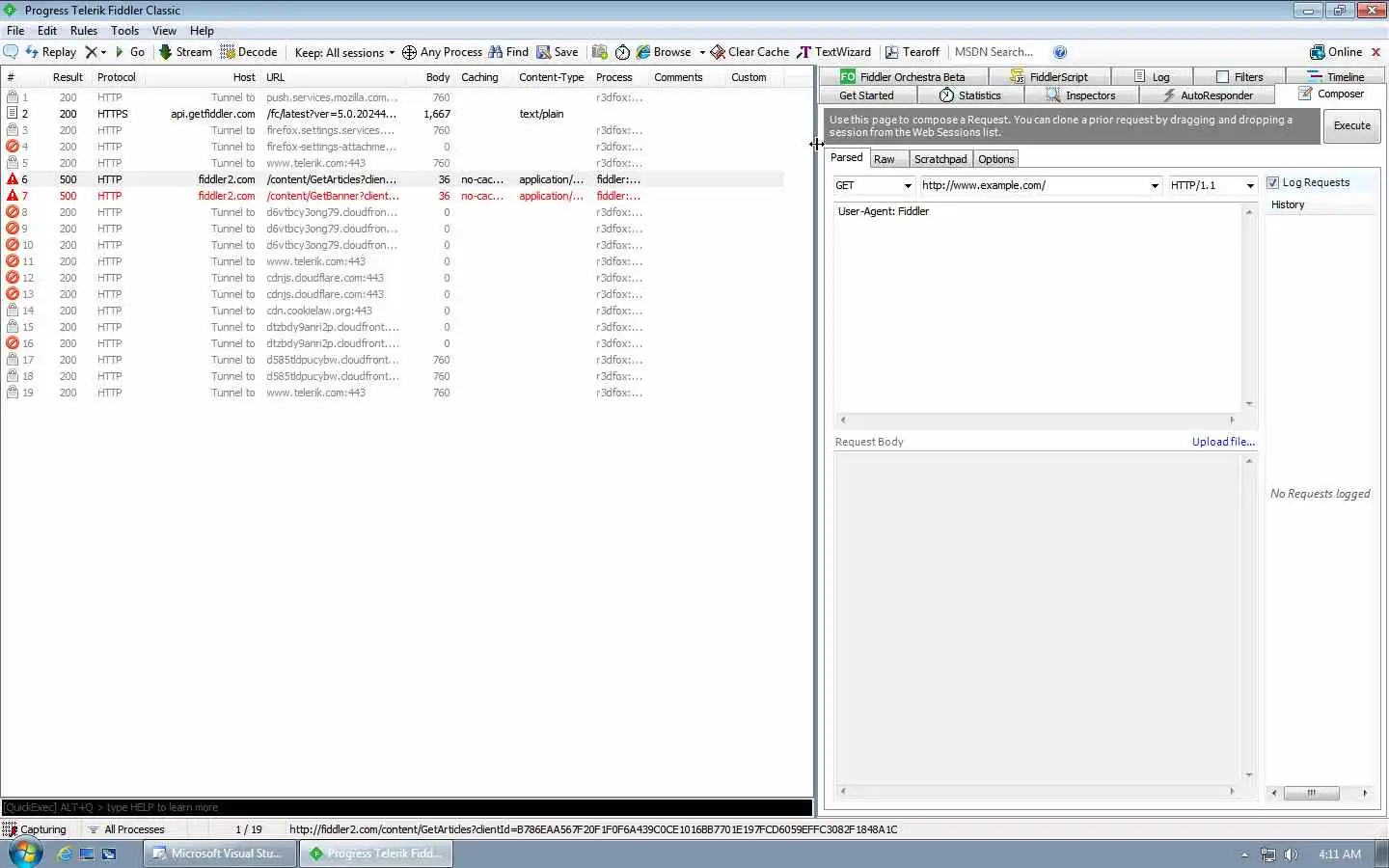Image resolution: width=1389 pixels, height=868 pixels.
Task: Click All Processes filter in status bar
Action: point(126,829)
